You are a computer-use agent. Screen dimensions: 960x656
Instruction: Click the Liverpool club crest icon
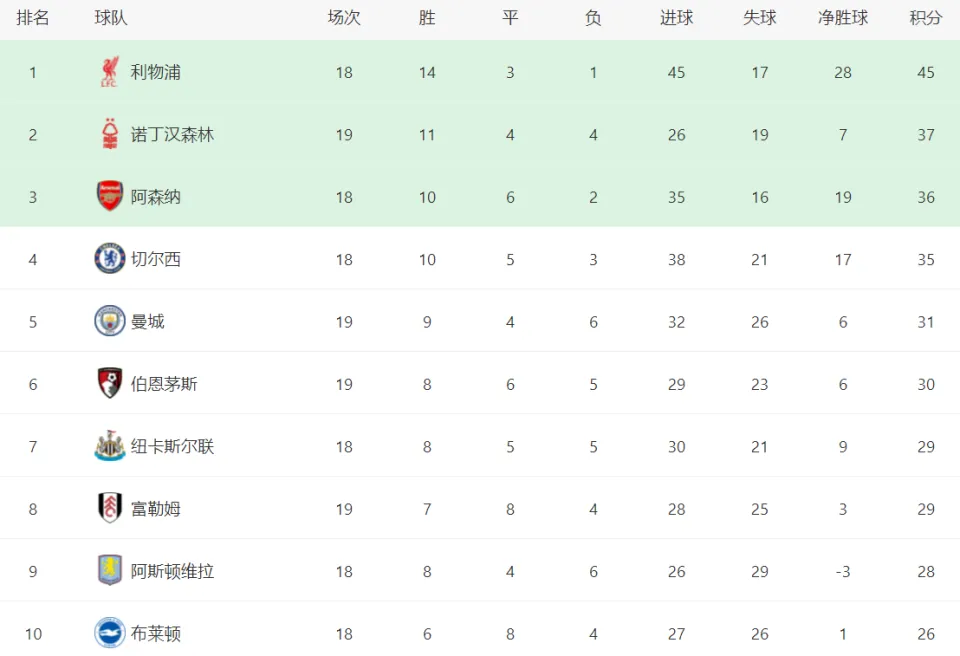110,72
